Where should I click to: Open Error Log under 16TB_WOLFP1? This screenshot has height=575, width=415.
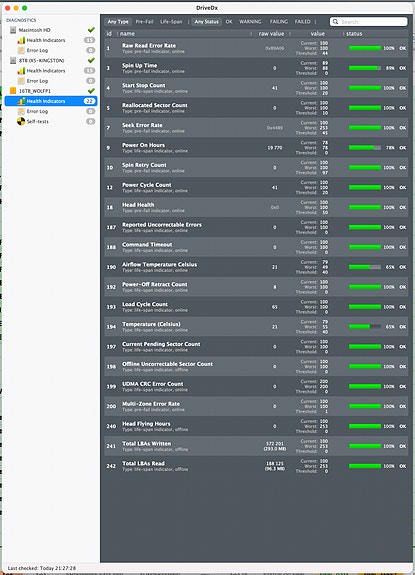[37, 111]
